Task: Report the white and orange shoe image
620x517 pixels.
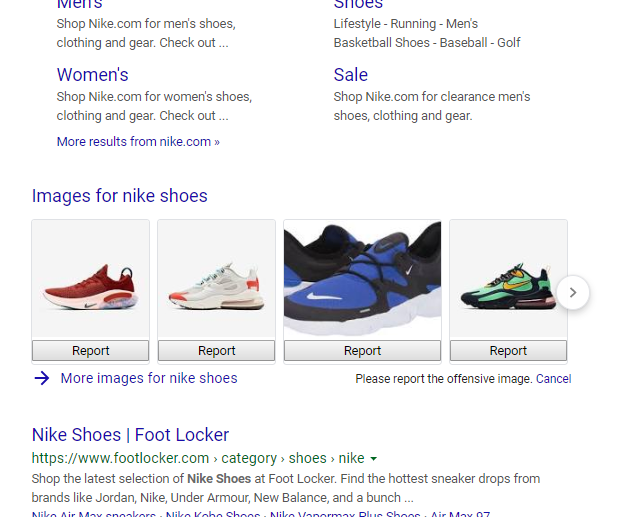Action: pyautogui.click(x=216, y=351)
